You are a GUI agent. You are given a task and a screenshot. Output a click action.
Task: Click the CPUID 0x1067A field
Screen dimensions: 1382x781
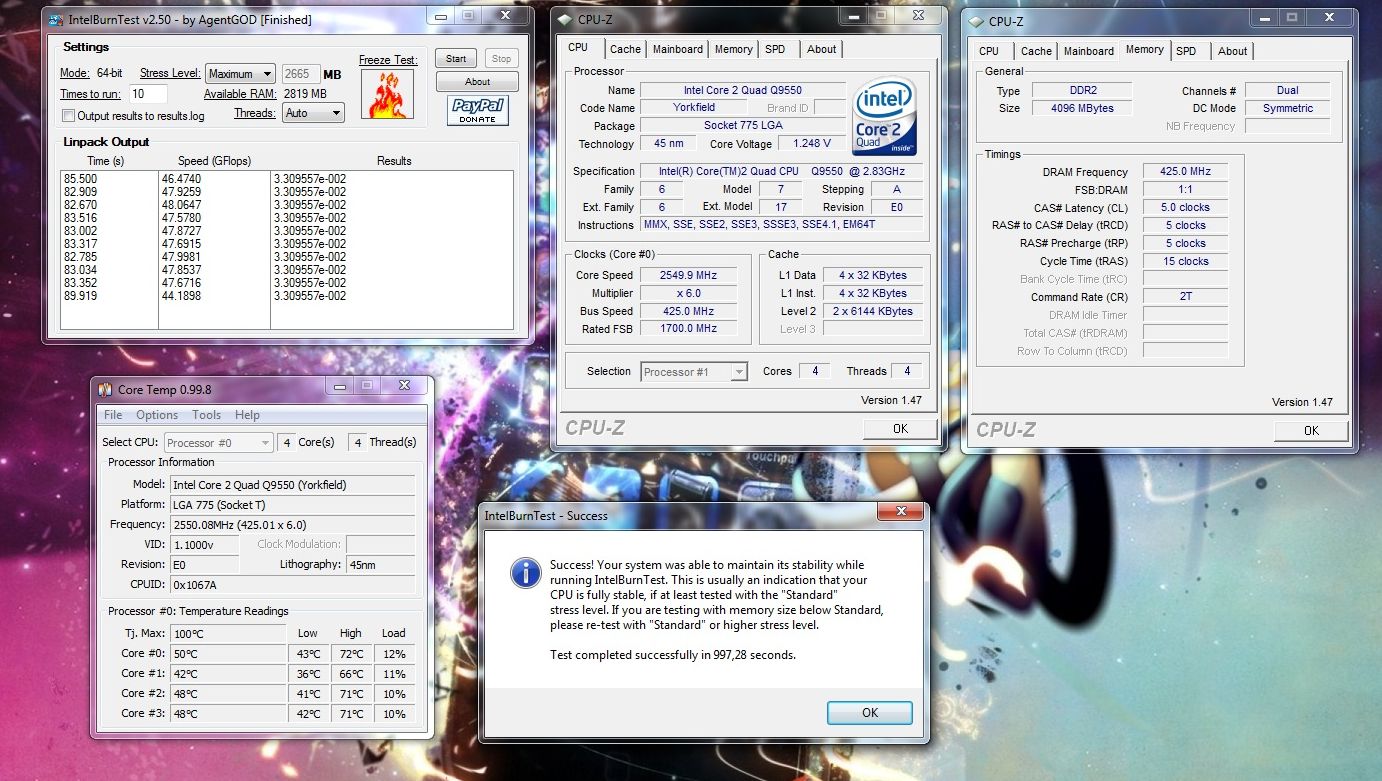point(292,584)
